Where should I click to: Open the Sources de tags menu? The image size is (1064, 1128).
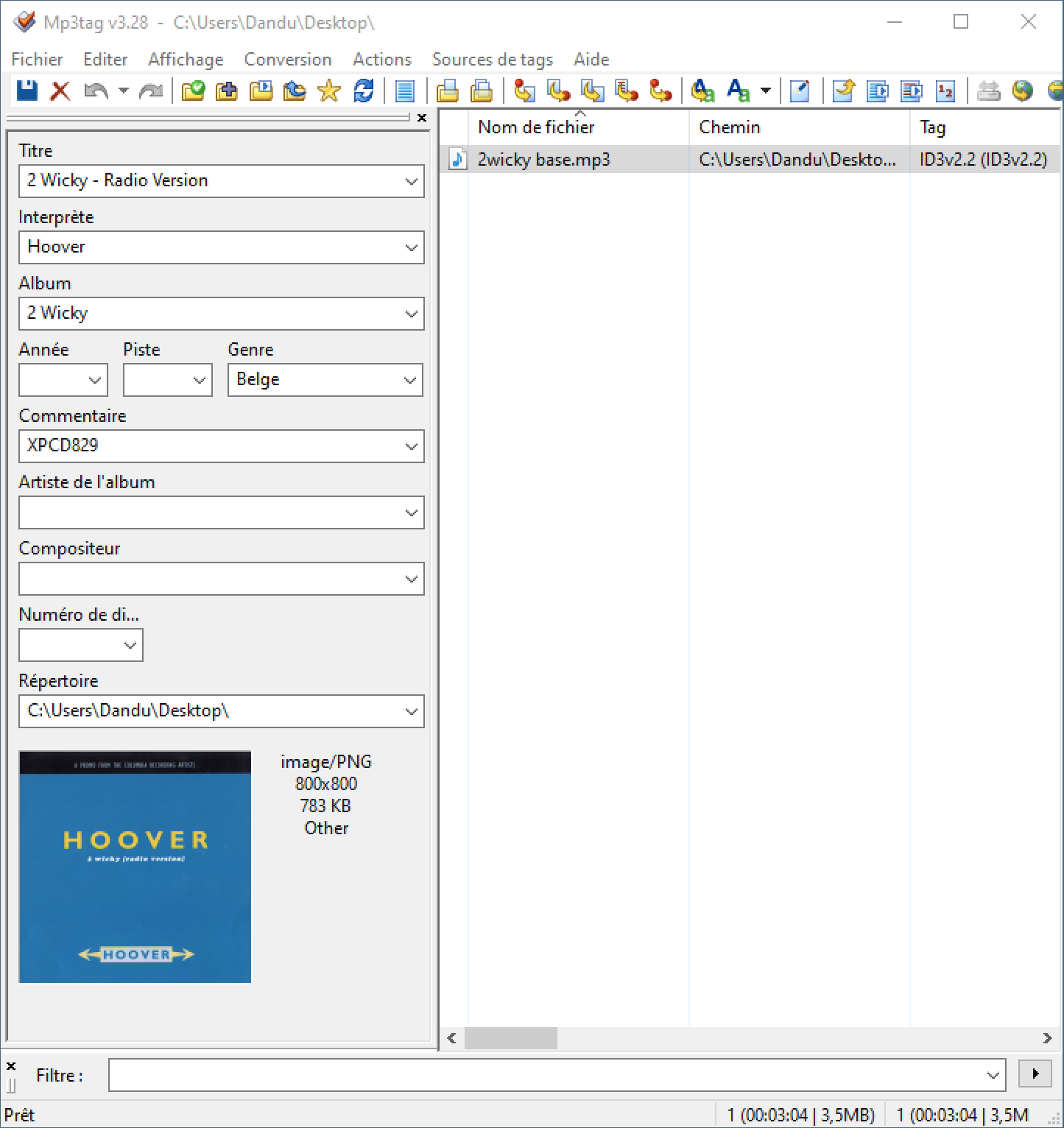493,60
